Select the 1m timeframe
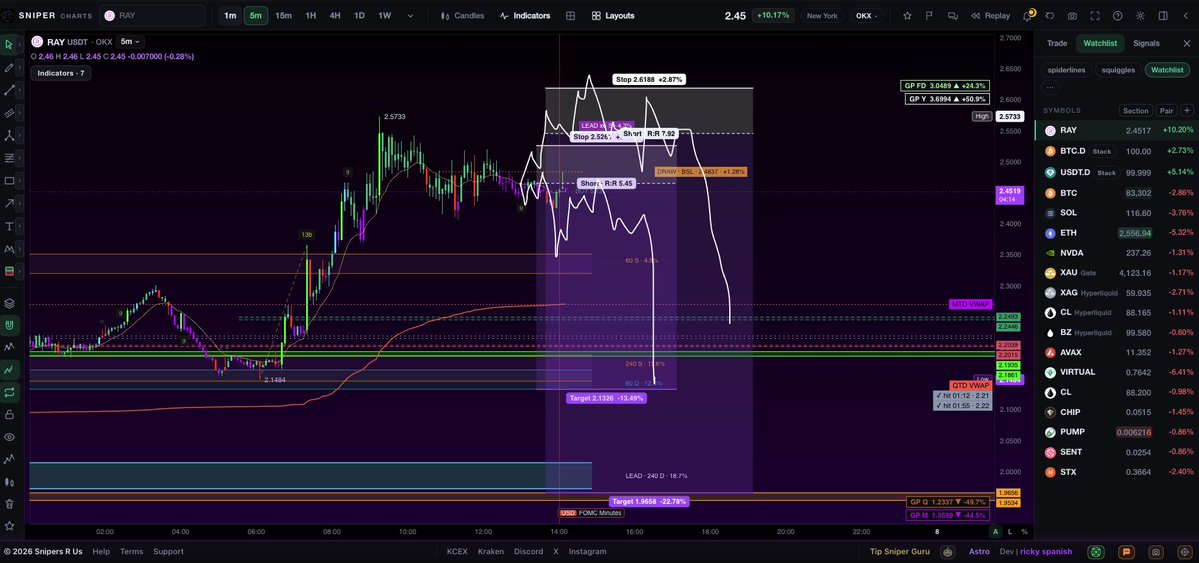This screenshot has width=1199, height=563. tap(230, 15)
